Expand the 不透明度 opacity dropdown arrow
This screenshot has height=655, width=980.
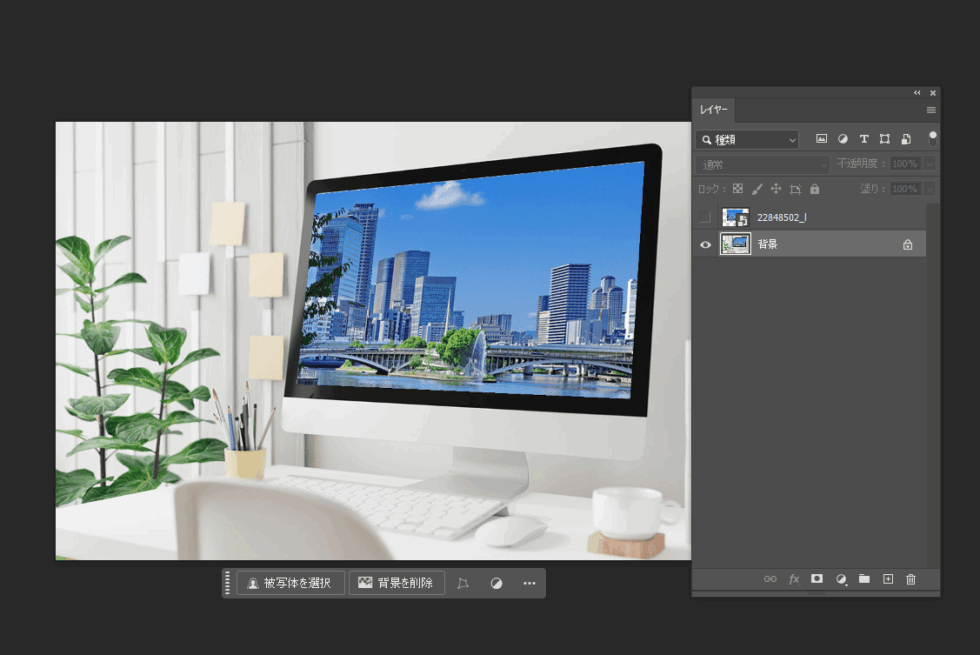coord(930,164)
